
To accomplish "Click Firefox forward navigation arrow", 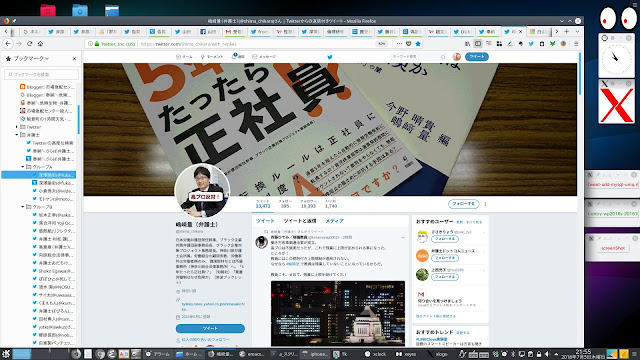I will coord(19,44).
